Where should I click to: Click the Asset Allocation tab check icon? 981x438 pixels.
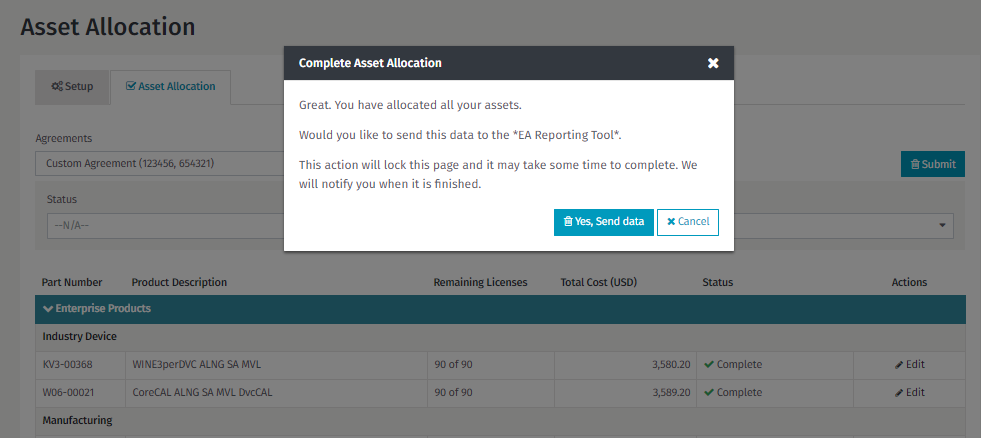[131, 87]
